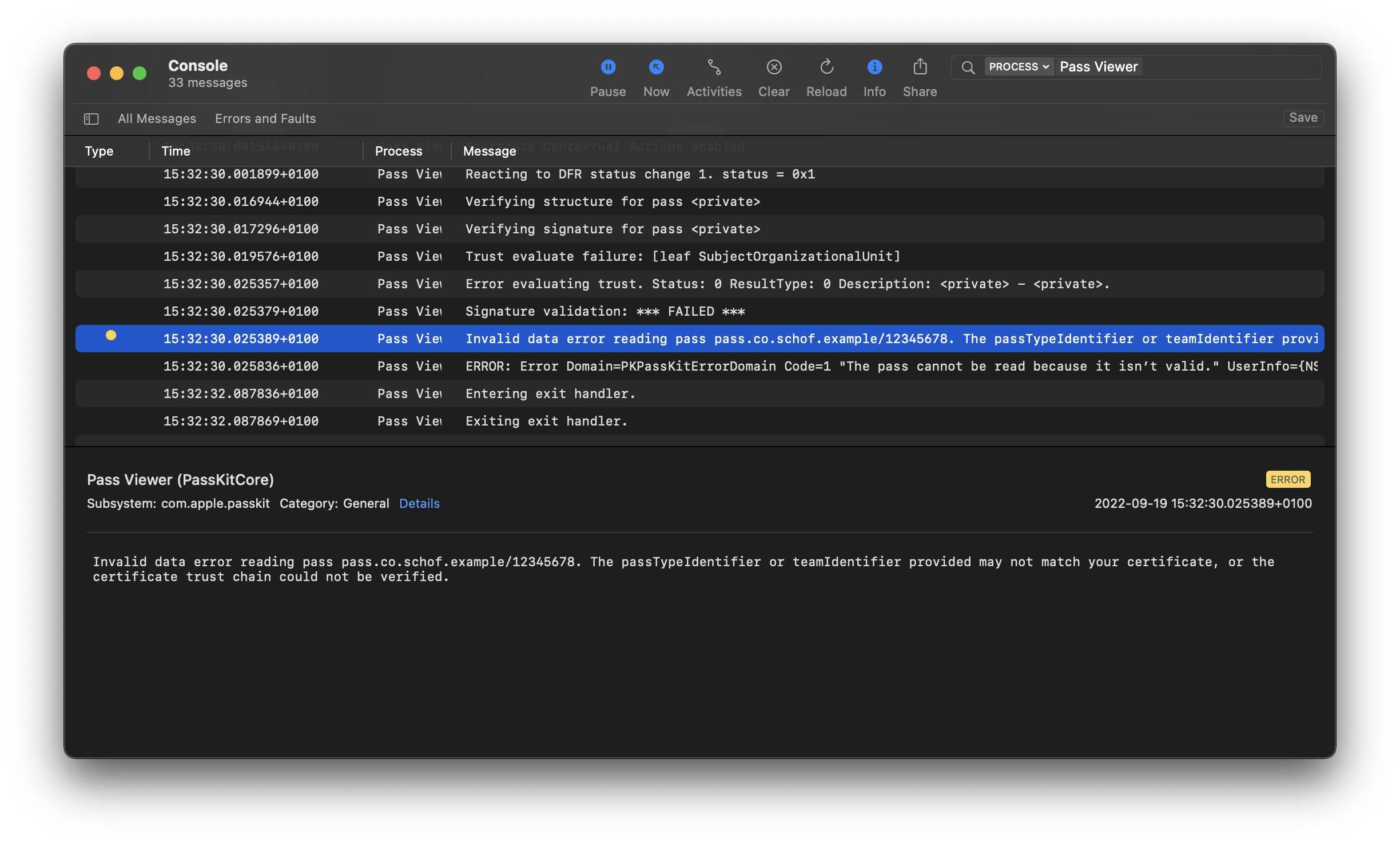Toggle the Info pane button
Screen dimensions: 1400x843
pos(874,67)
